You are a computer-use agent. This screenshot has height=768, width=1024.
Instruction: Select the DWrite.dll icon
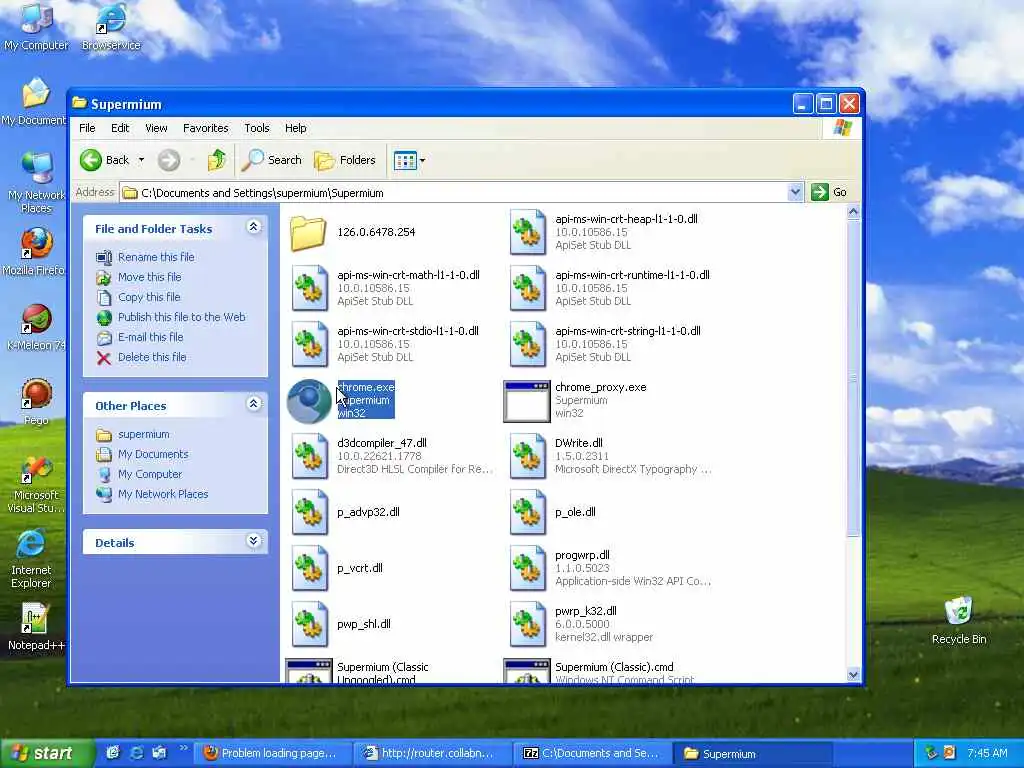[528, 456]
